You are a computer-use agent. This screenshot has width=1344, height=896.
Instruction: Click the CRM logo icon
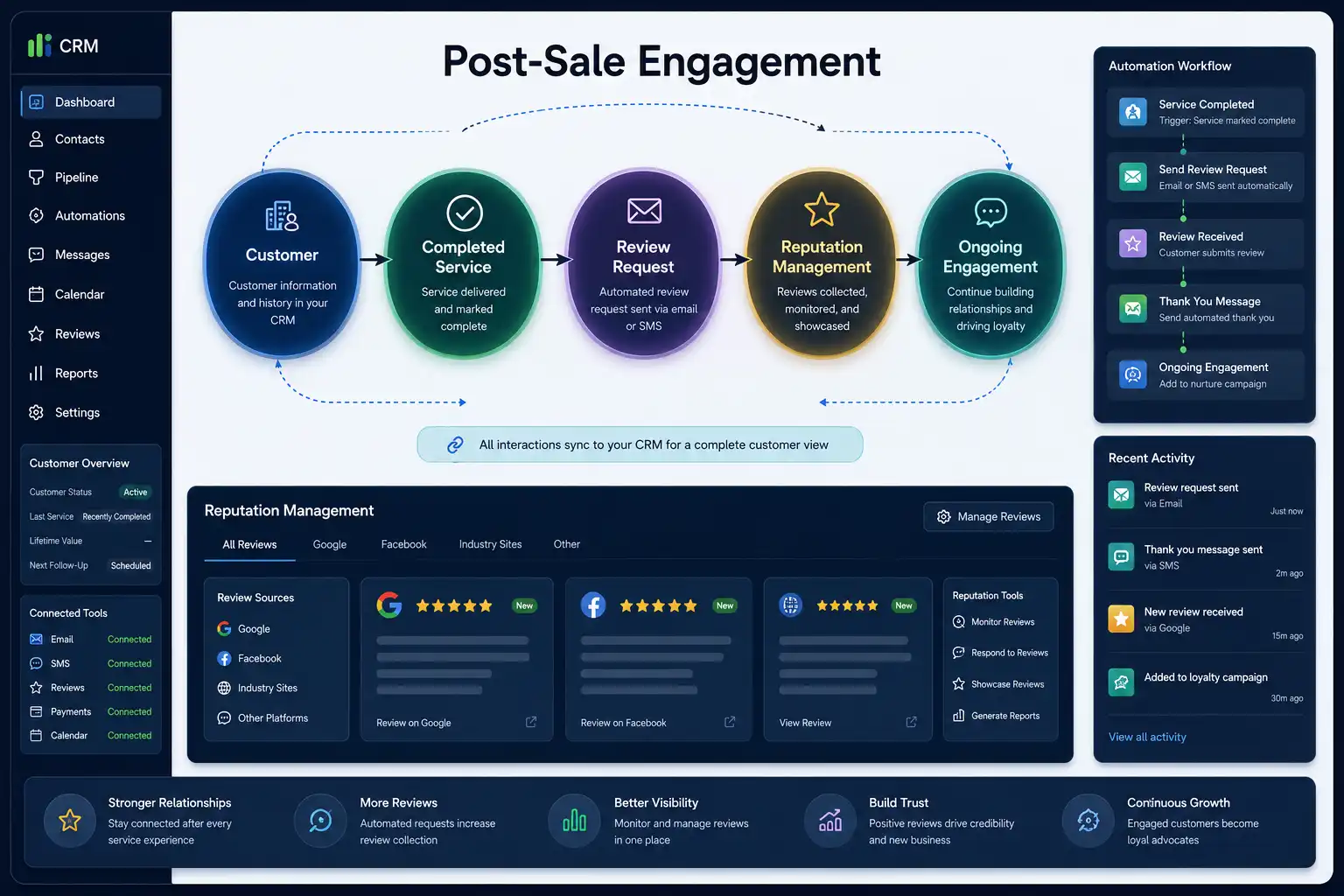point(39,45)
